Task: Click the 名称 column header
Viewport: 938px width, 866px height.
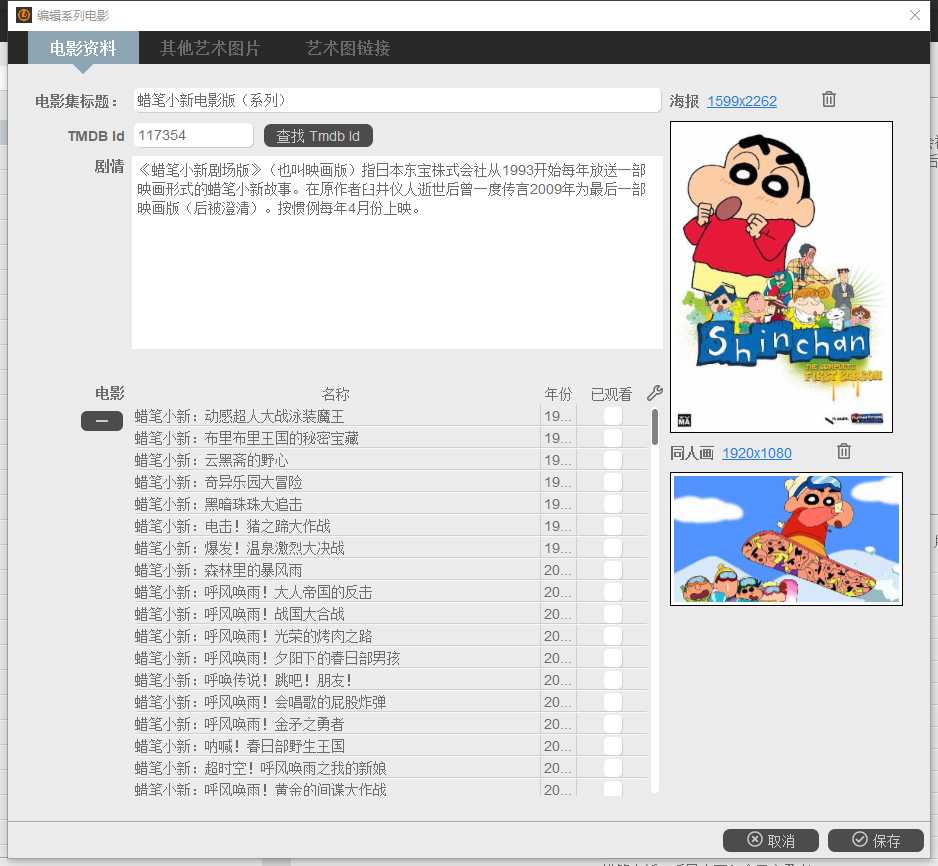Action: coord(335,394)
